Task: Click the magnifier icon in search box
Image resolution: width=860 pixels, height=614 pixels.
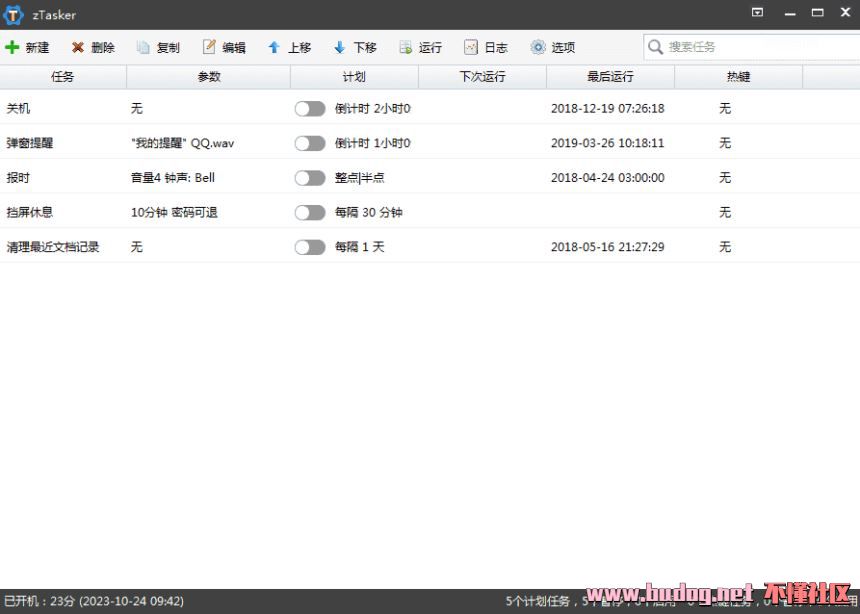Action: [655, 47]
